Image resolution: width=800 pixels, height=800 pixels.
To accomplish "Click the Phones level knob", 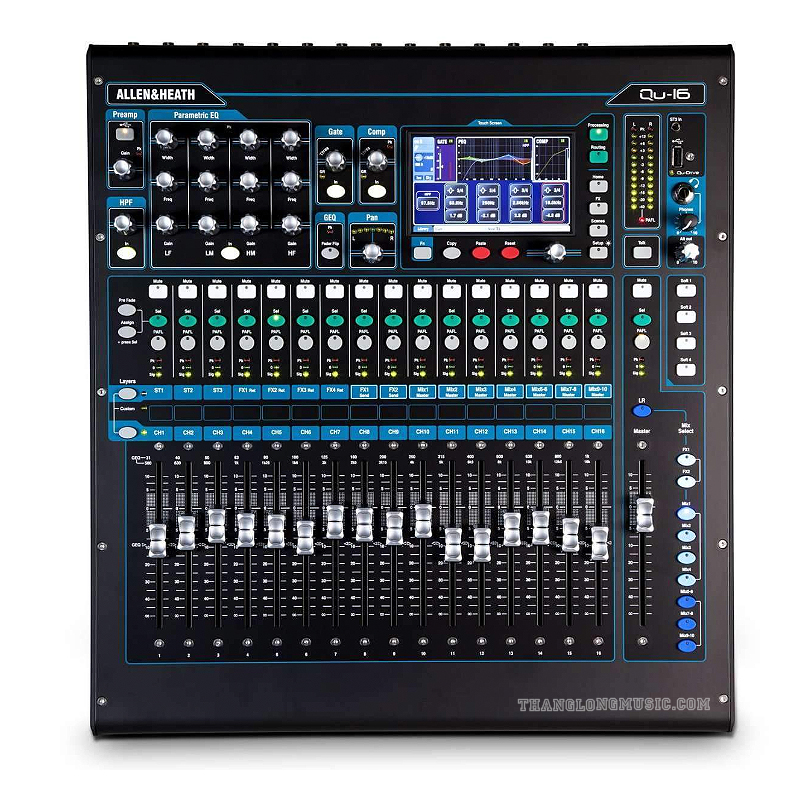I will pos(688,223).
